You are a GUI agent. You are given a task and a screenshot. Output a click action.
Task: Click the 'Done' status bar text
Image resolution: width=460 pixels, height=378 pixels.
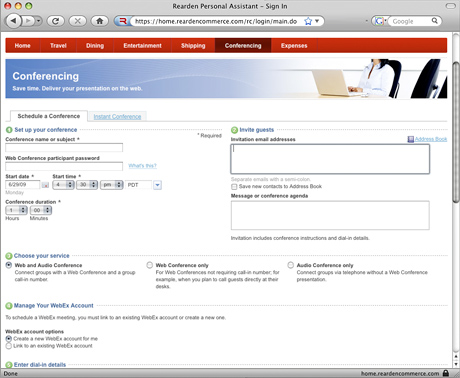coord(11,374)
